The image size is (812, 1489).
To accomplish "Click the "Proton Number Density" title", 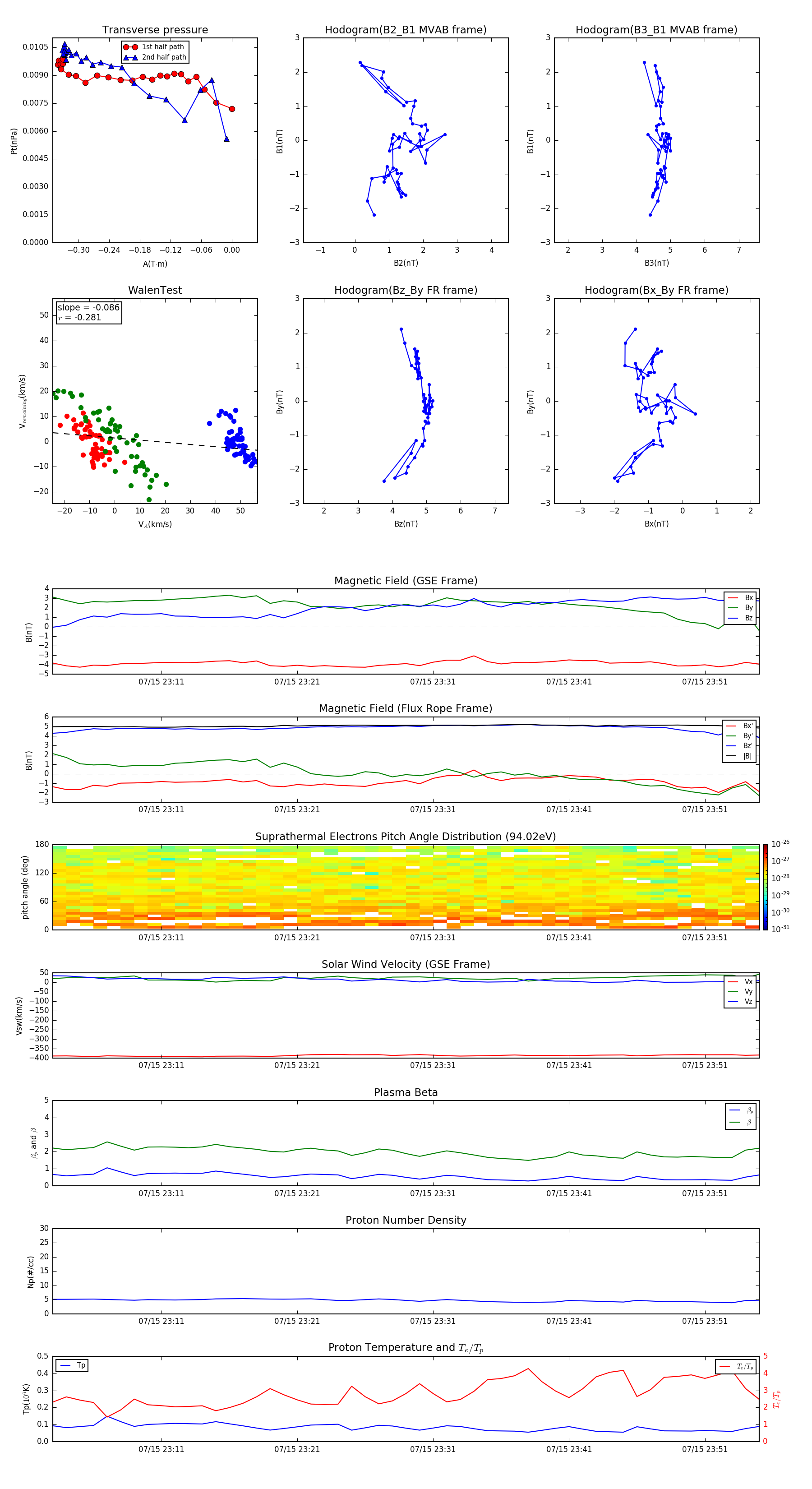I will pos(406,1220).
